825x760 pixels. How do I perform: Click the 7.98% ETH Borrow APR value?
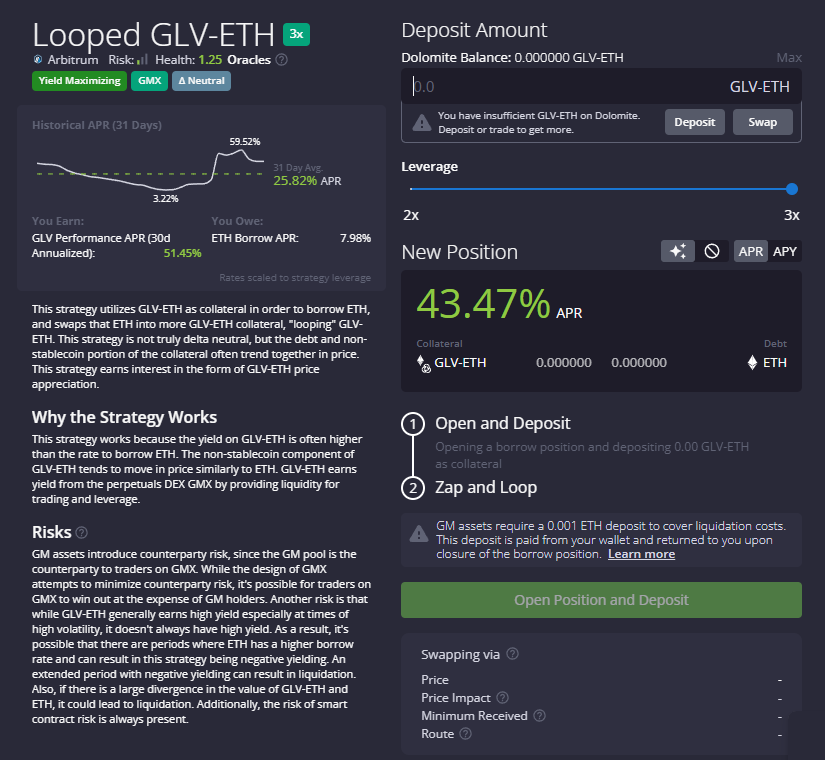(356, 238)
